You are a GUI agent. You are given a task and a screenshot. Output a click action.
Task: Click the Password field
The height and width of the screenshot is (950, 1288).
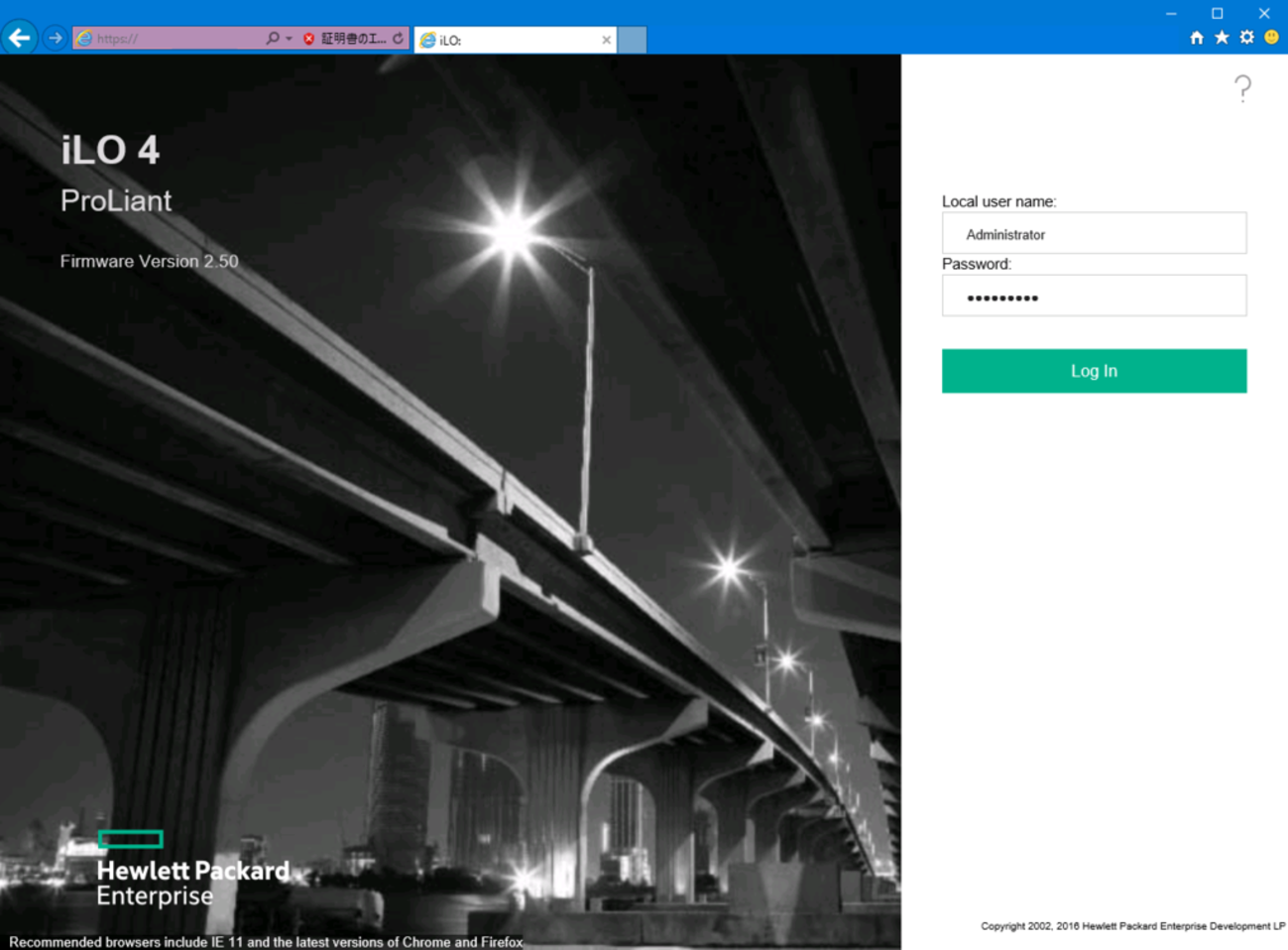[1094, 296]
